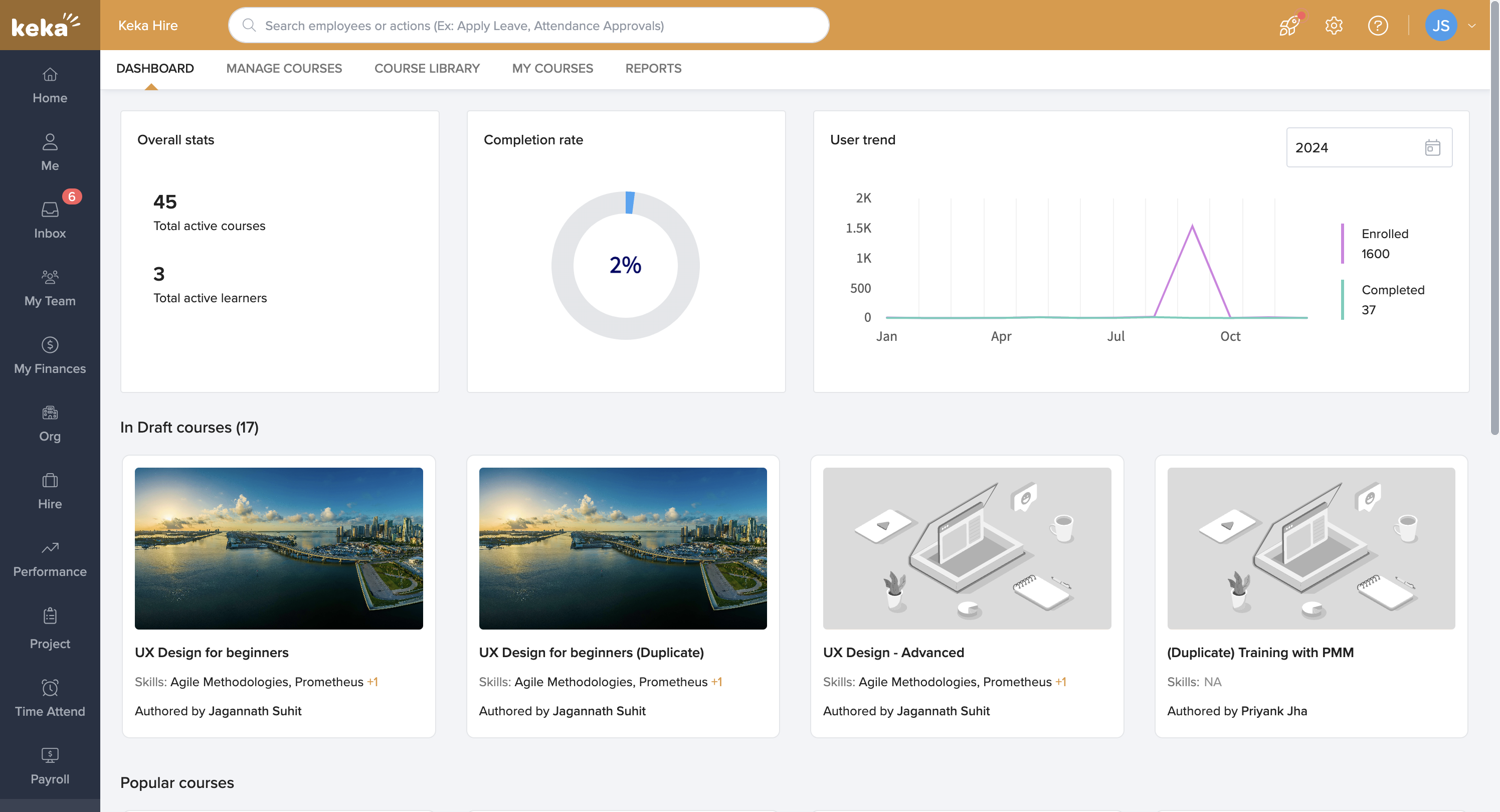Show extra skills via +1 on UX Design beginners
This screenshot has width=1500, height=812.
click(373, 682)
